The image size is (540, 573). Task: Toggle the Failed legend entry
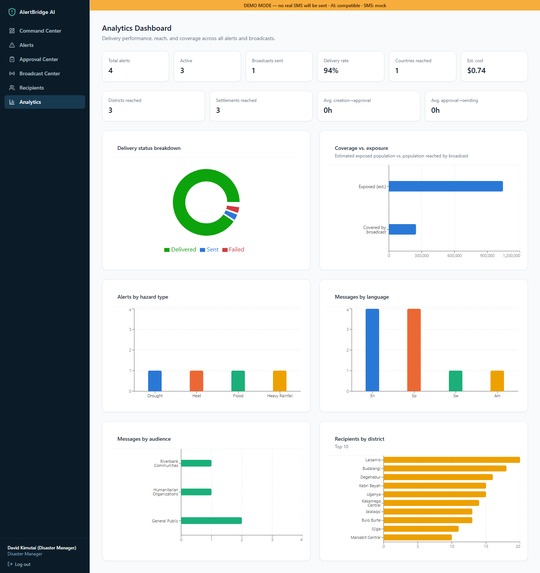pos(233,250)
